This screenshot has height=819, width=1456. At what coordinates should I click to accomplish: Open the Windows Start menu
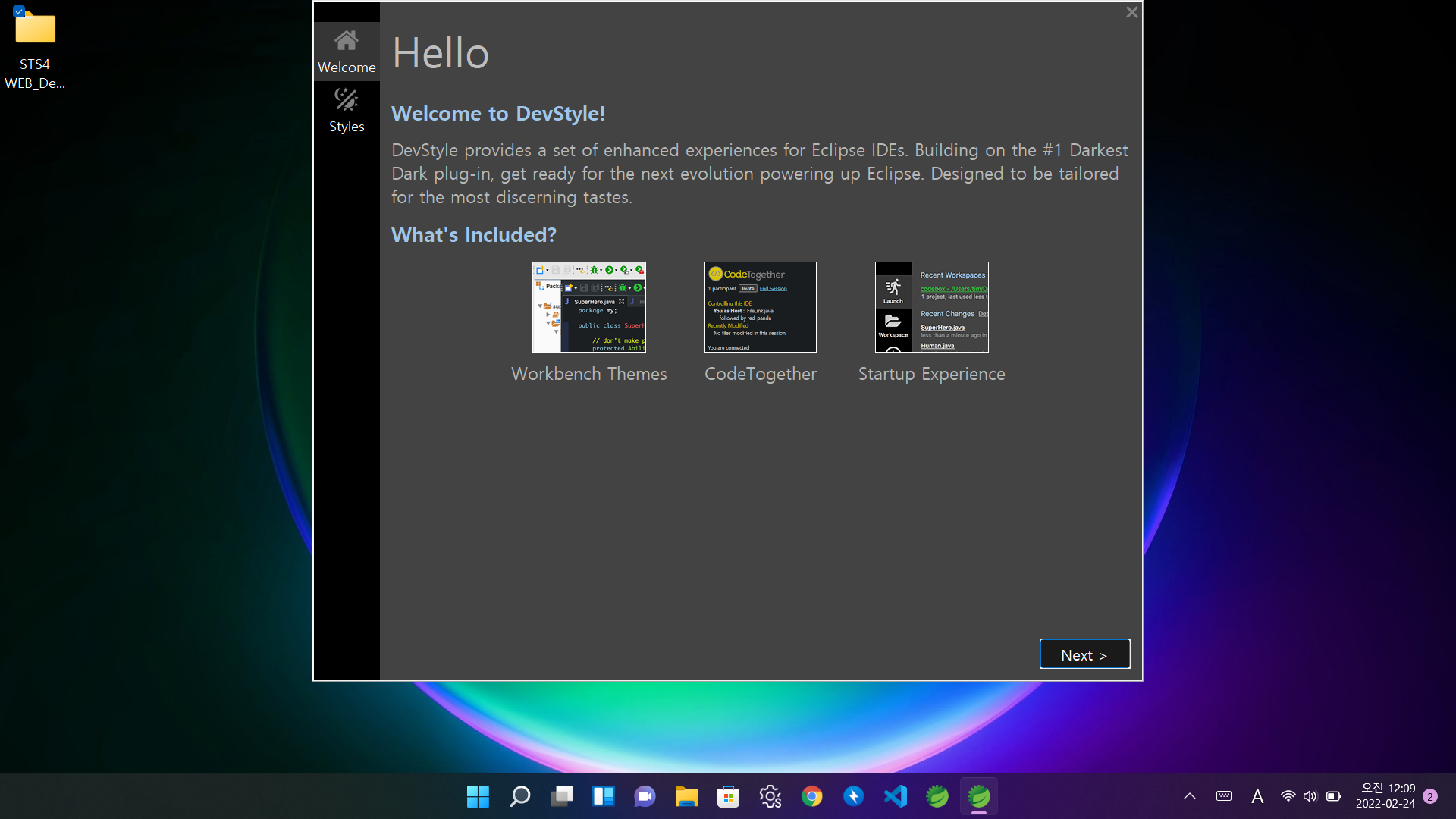478,796
